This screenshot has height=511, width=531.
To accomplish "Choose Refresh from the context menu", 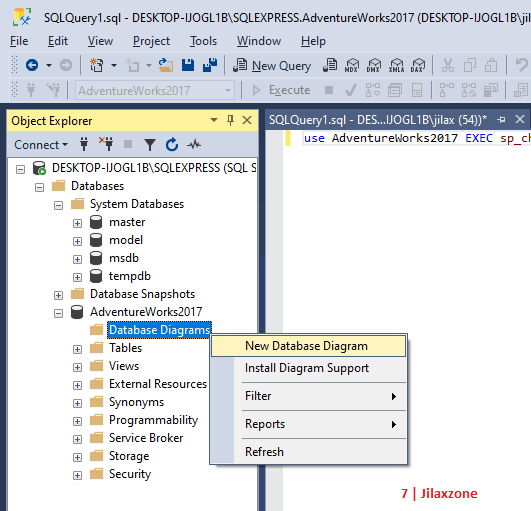I will click(308, 452).
